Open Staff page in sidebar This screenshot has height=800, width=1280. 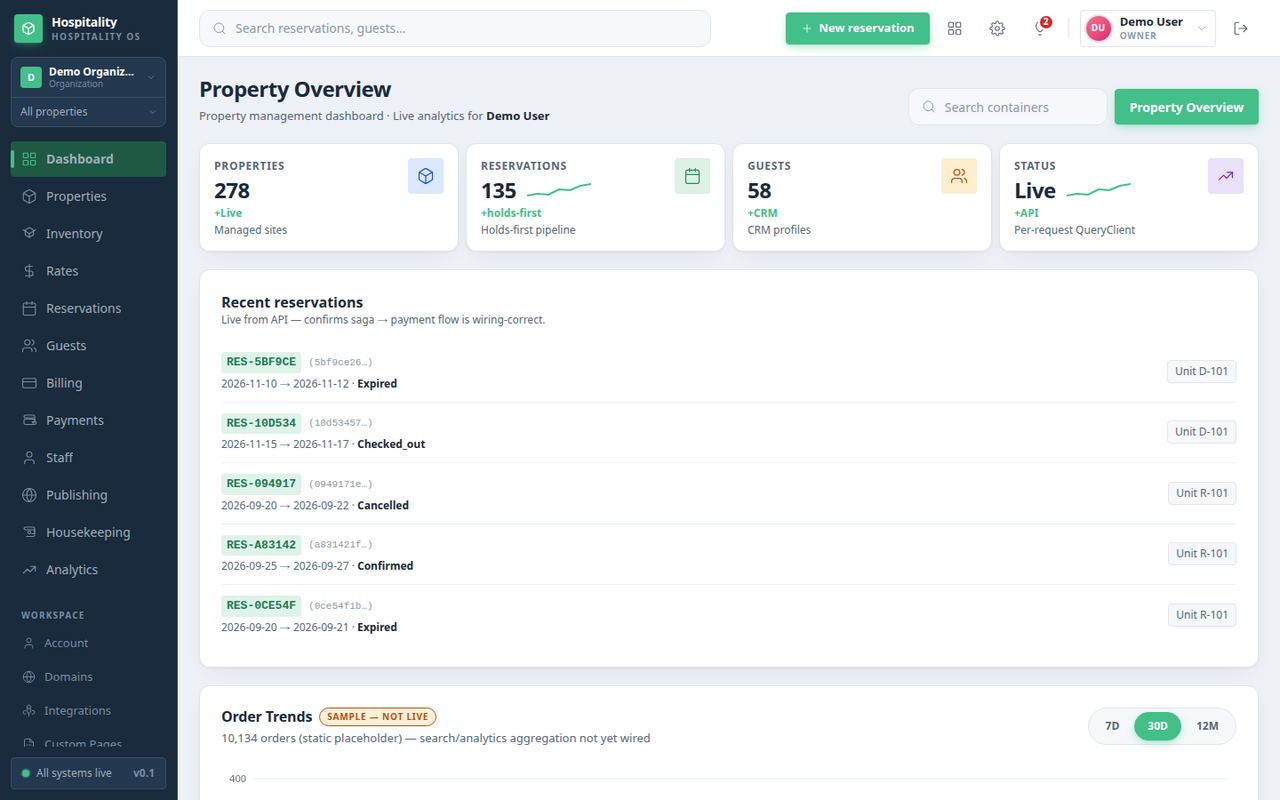coord(88,458)
